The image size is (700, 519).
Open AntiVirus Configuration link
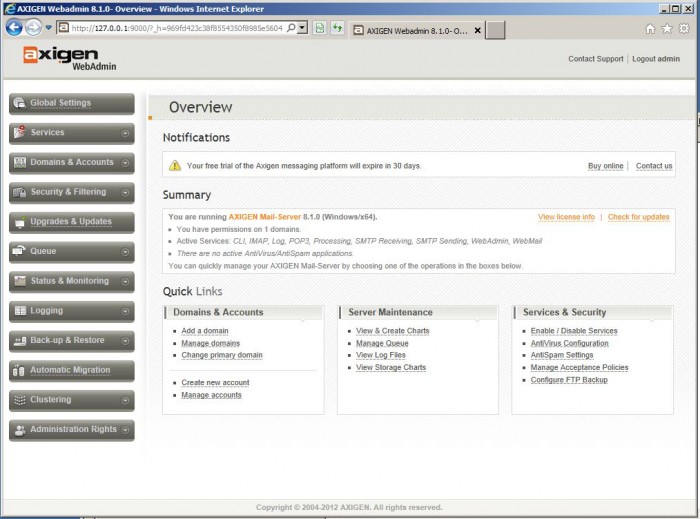(x=569, y=343)
